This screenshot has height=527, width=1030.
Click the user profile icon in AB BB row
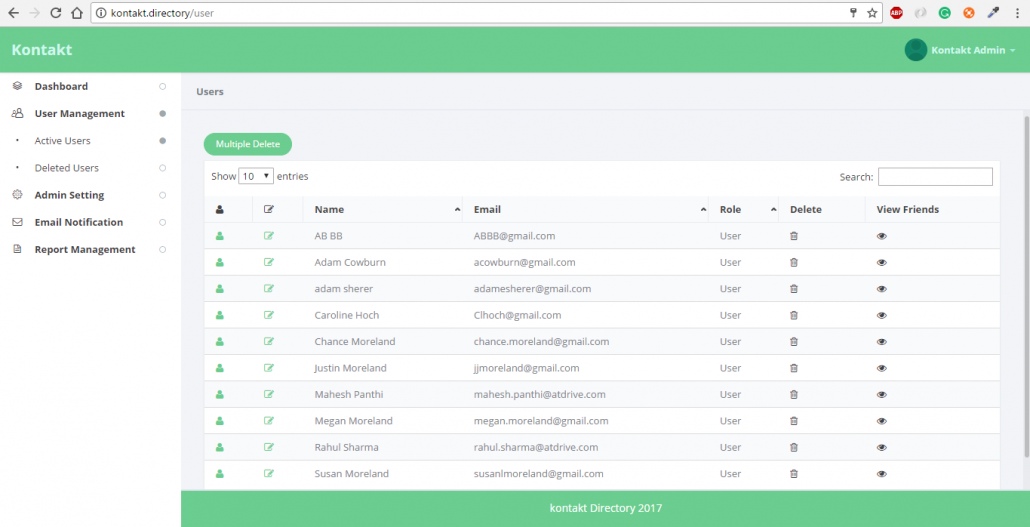point(219,236)
